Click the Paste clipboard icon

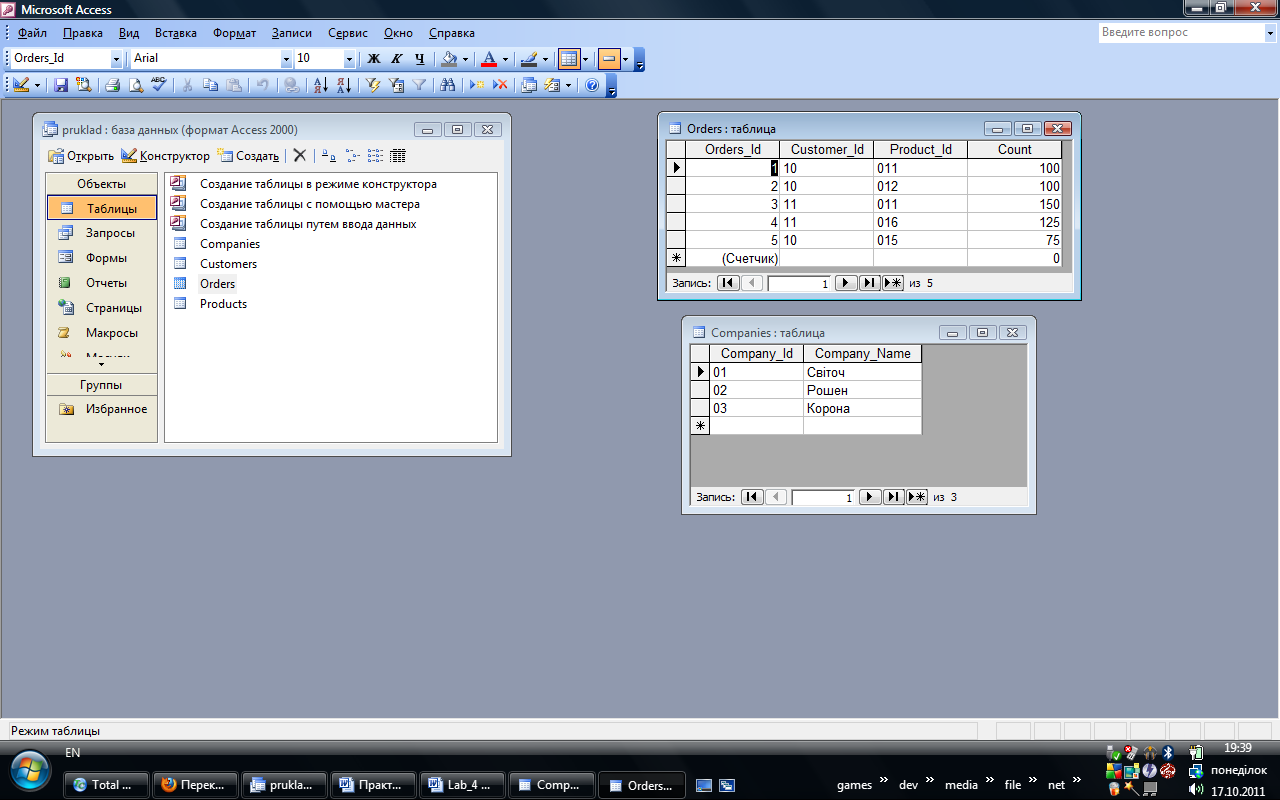coord(232,86)
